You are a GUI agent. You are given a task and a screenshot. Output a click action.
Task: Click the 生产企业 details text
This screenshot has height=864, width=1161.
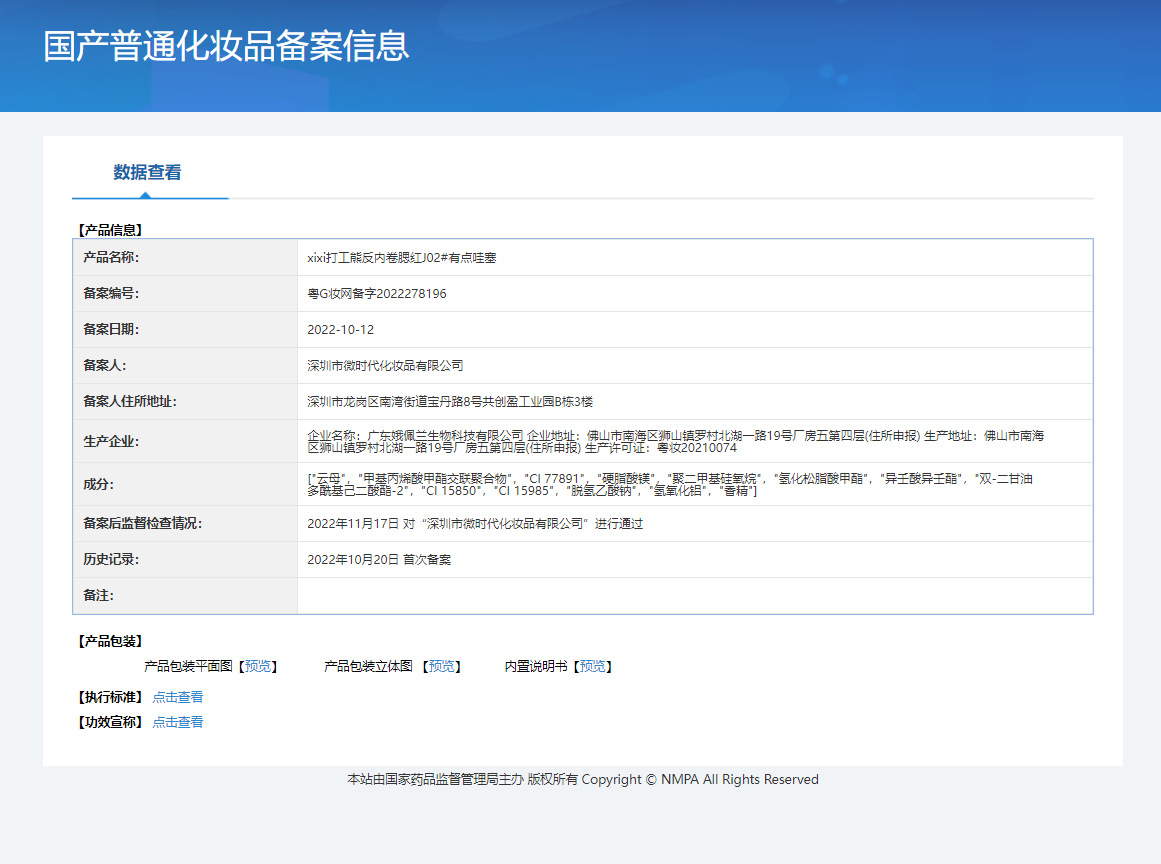675,441
